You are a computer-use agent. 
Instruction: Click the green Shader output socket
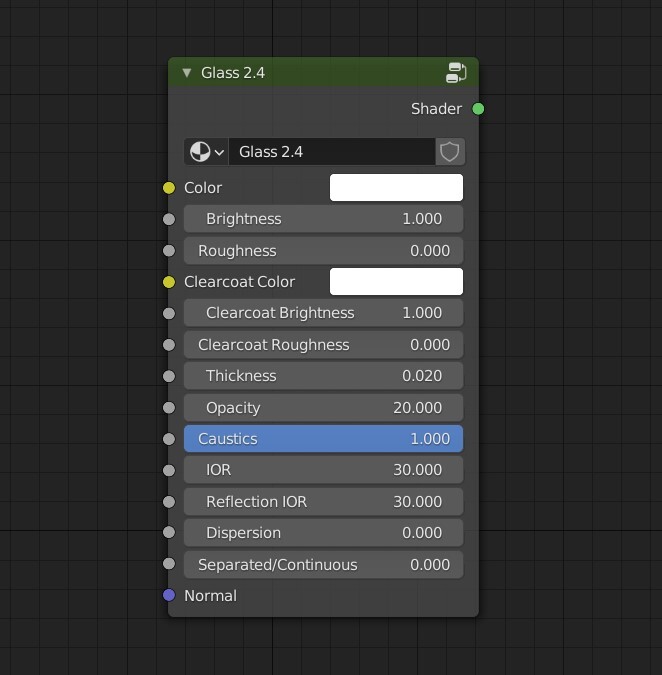[x=478, y=109]
